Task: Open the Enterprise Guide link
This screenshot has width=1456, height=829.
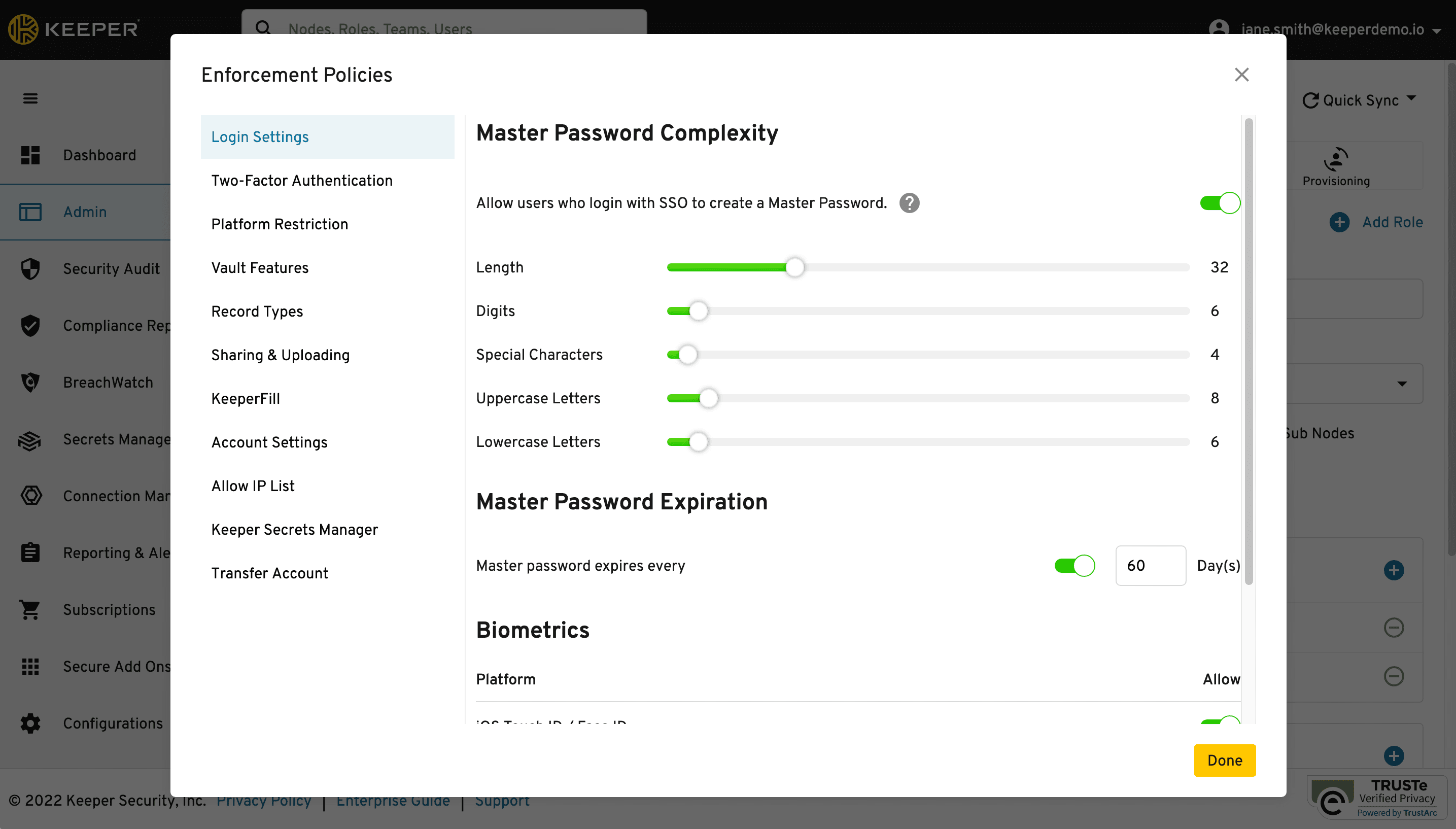Action: [x=393, y=800]
